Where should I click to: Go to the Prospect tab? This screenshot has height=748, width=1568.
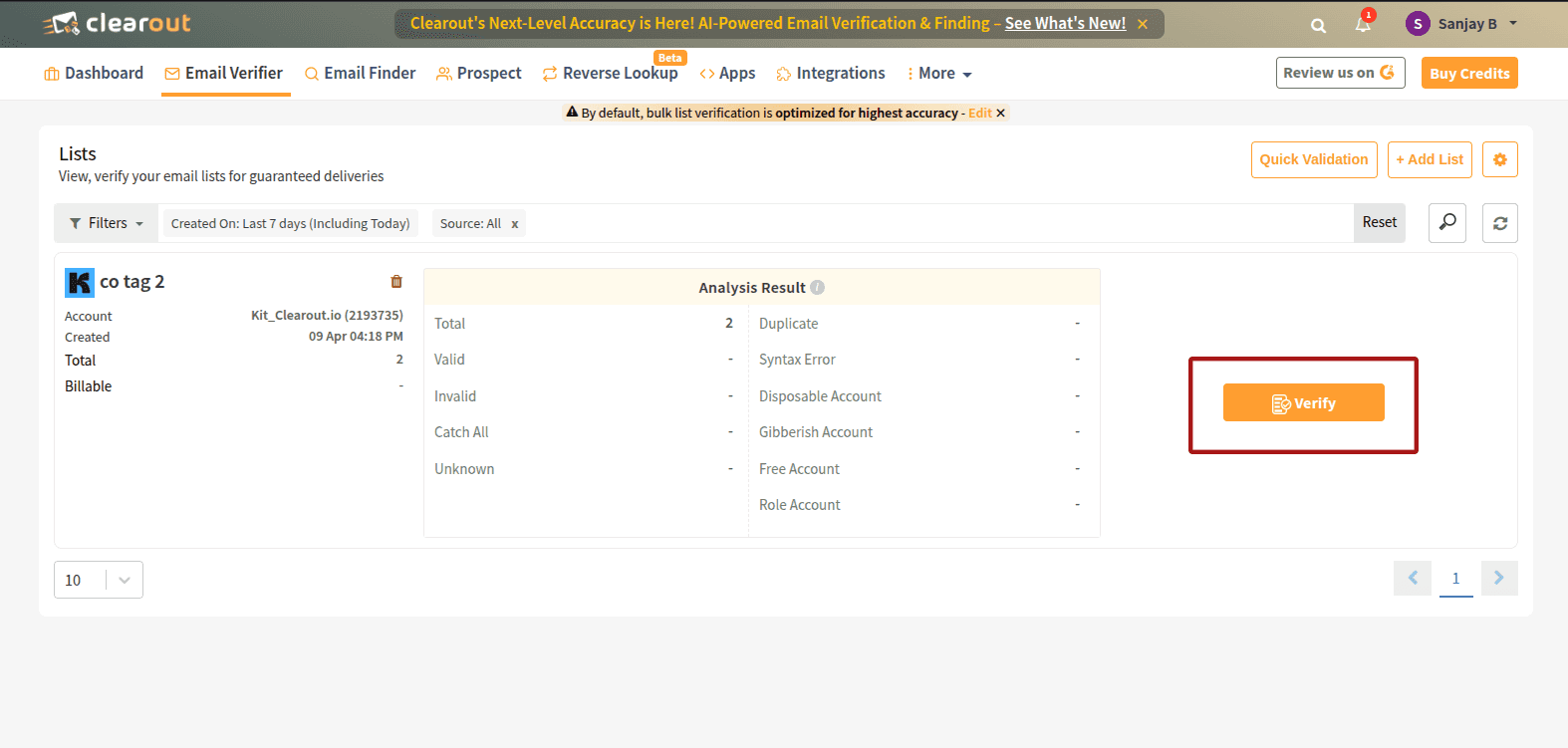coord(479,74)
